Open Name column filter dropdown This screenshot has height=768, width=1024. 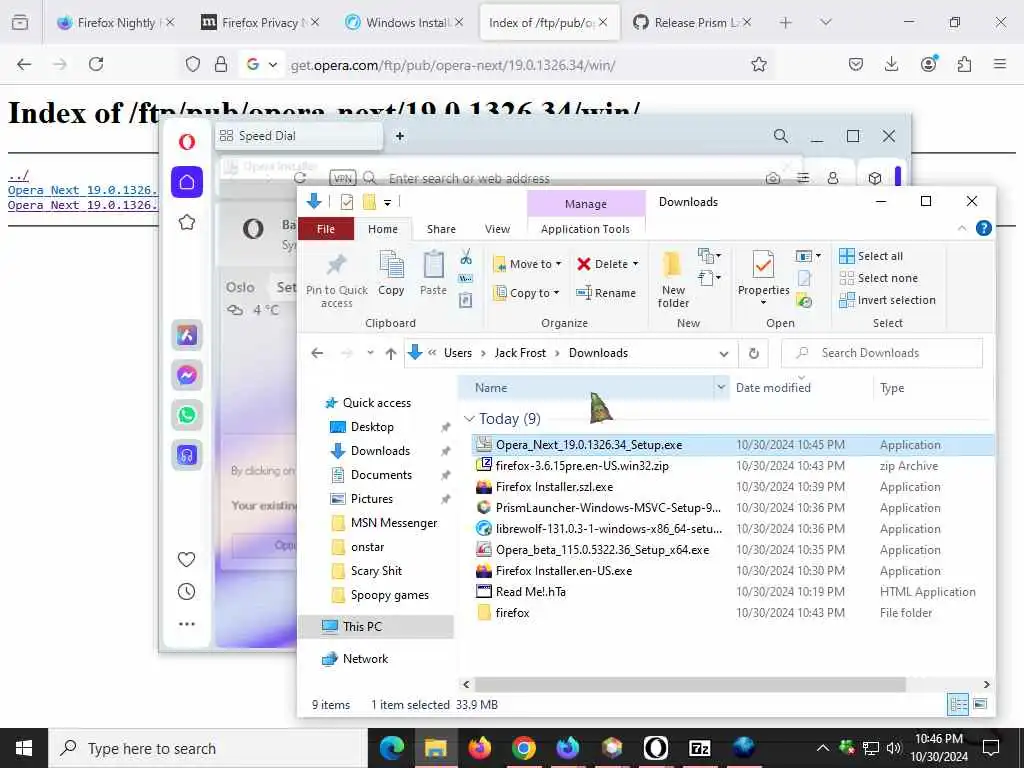721,387
